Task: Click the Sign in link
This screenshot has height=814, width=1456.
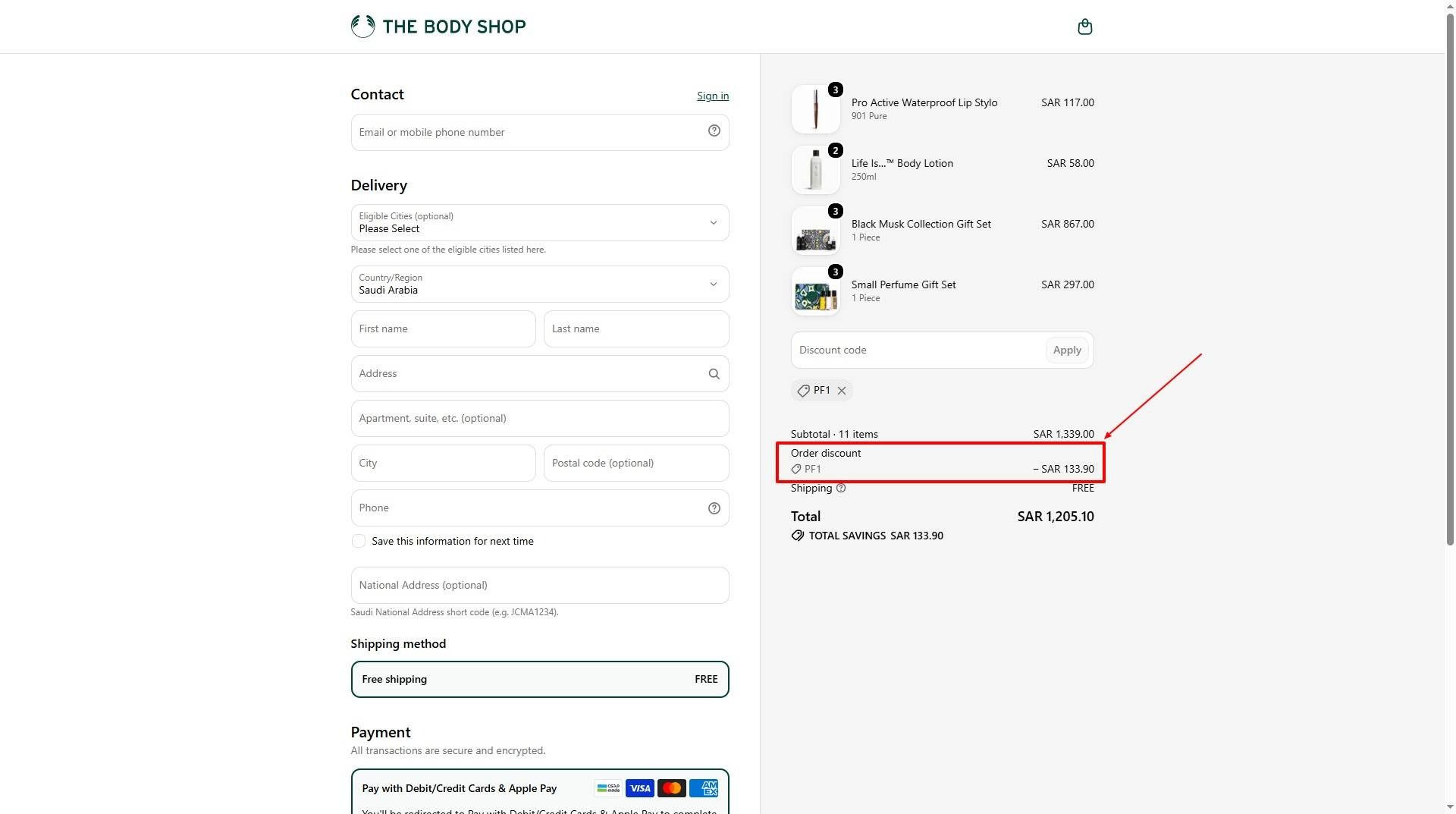Action: pos(713,96)
